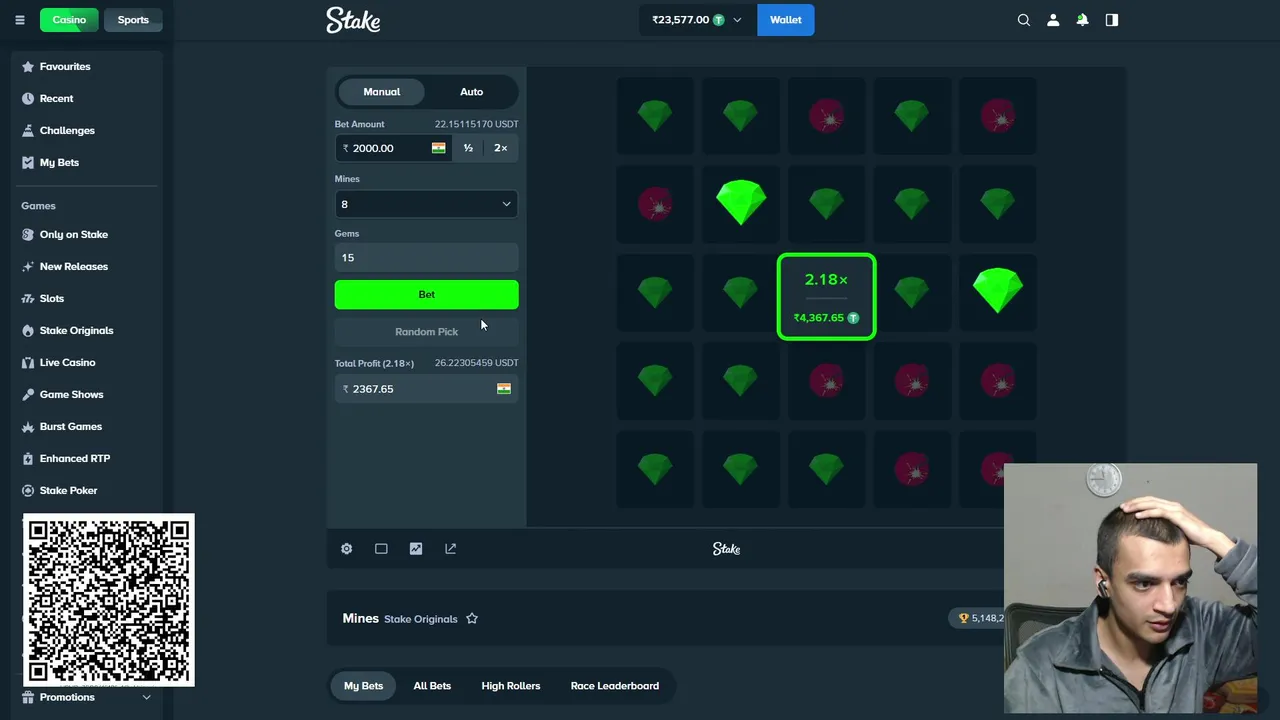Favourite Mines game with star icon
The image size is (1280, 720).
coord(472,618)
